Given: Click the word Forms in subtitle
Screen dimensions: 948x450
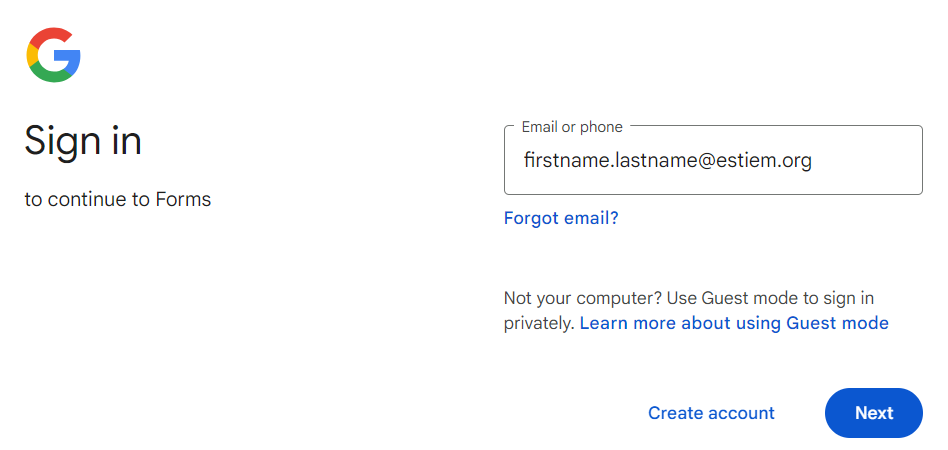Looking at the screenshot, I should [183, 199].
